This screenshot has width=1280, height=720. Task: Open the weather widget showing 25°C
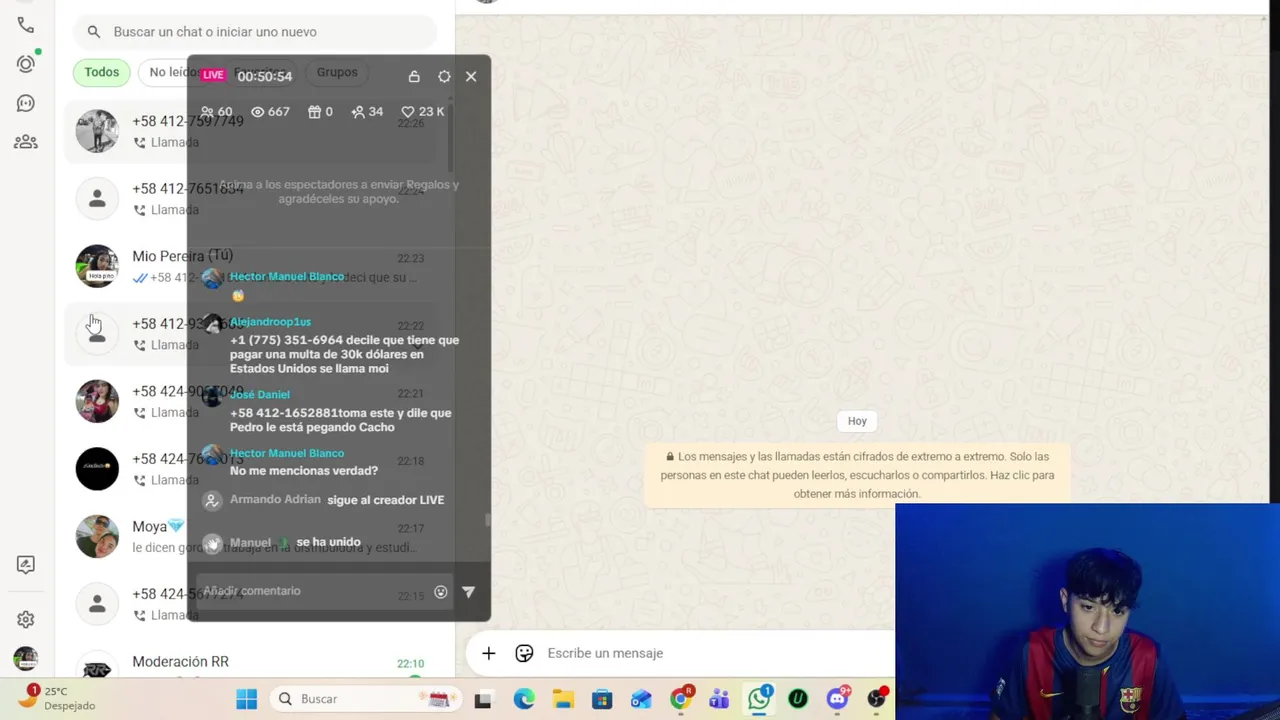[x=57, y=698]
